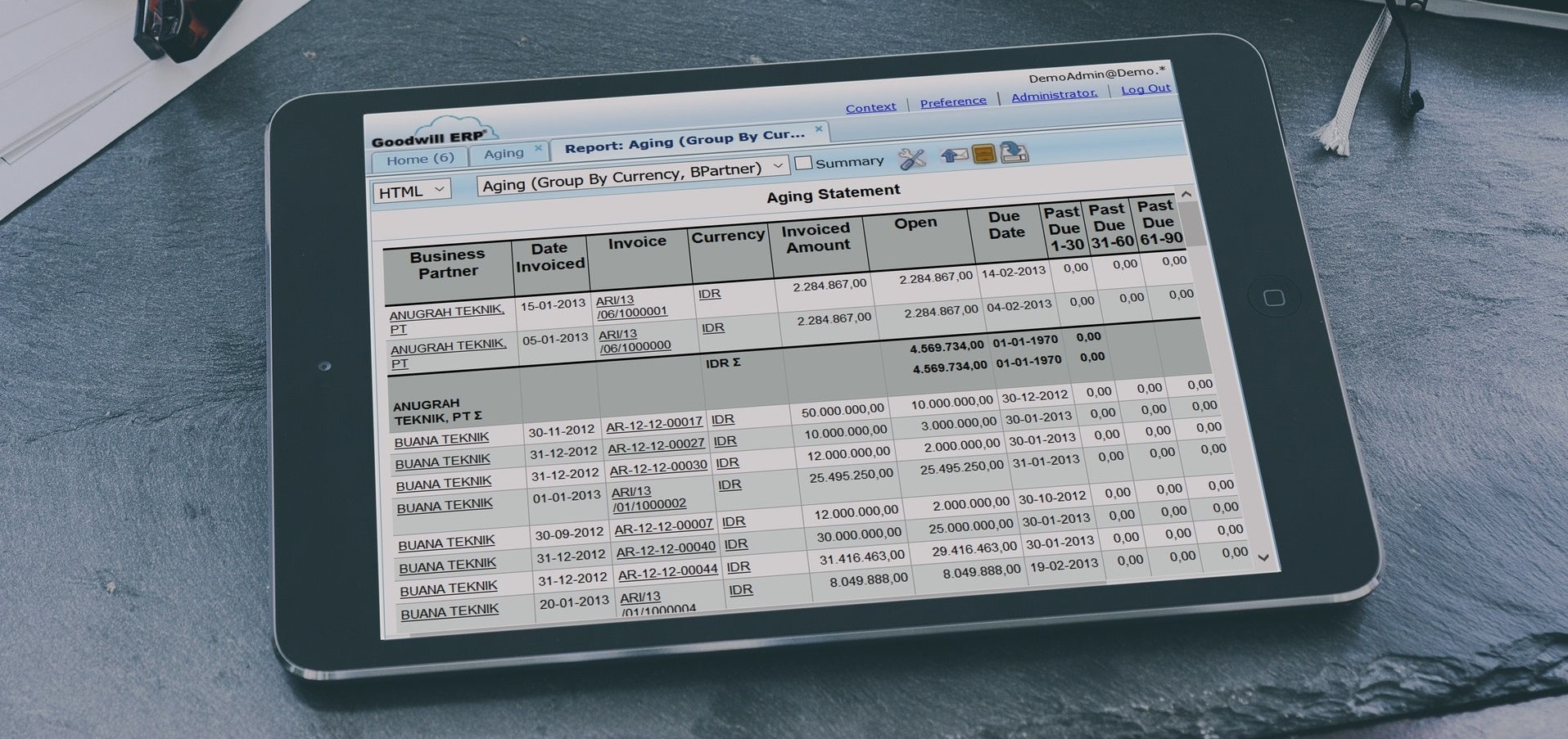This screenshot has width=1568, height=739.
Task: Switch to the Aging tab
Action: pyautogui.click(x=507, y=153)
